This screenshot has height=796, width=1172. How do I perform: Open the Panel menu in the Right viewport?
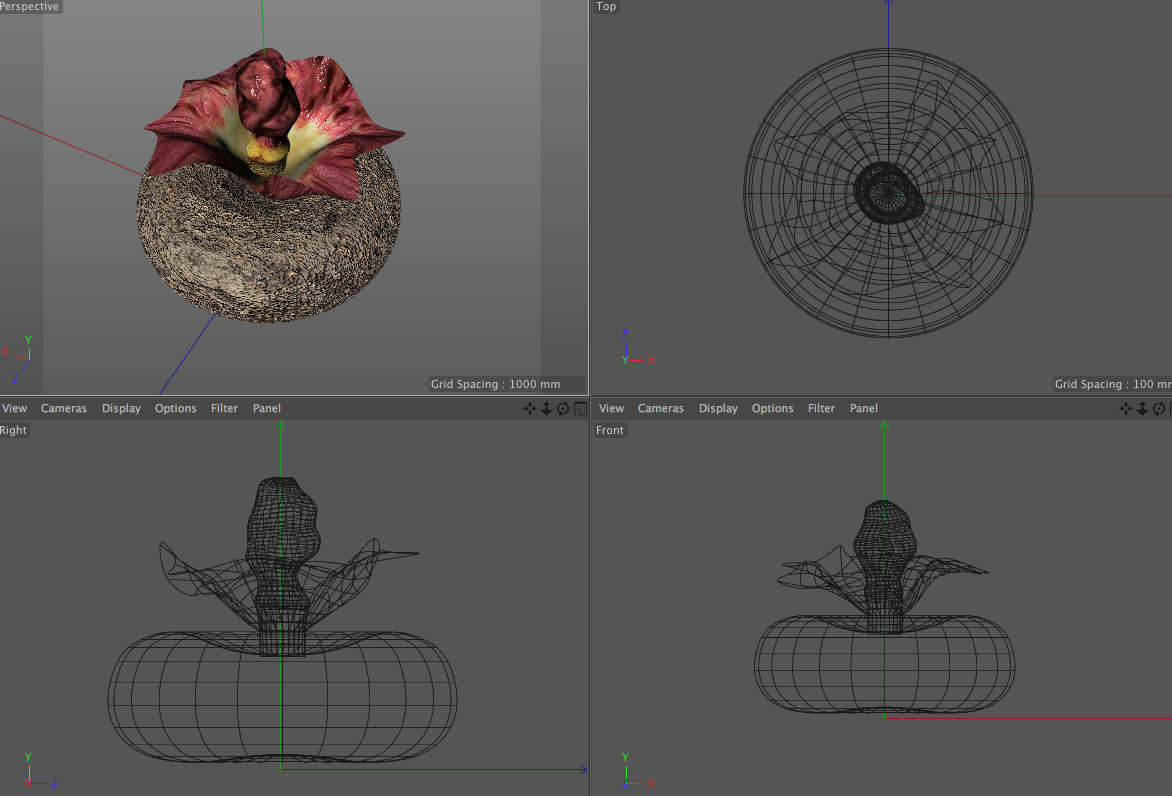[267, 408]
